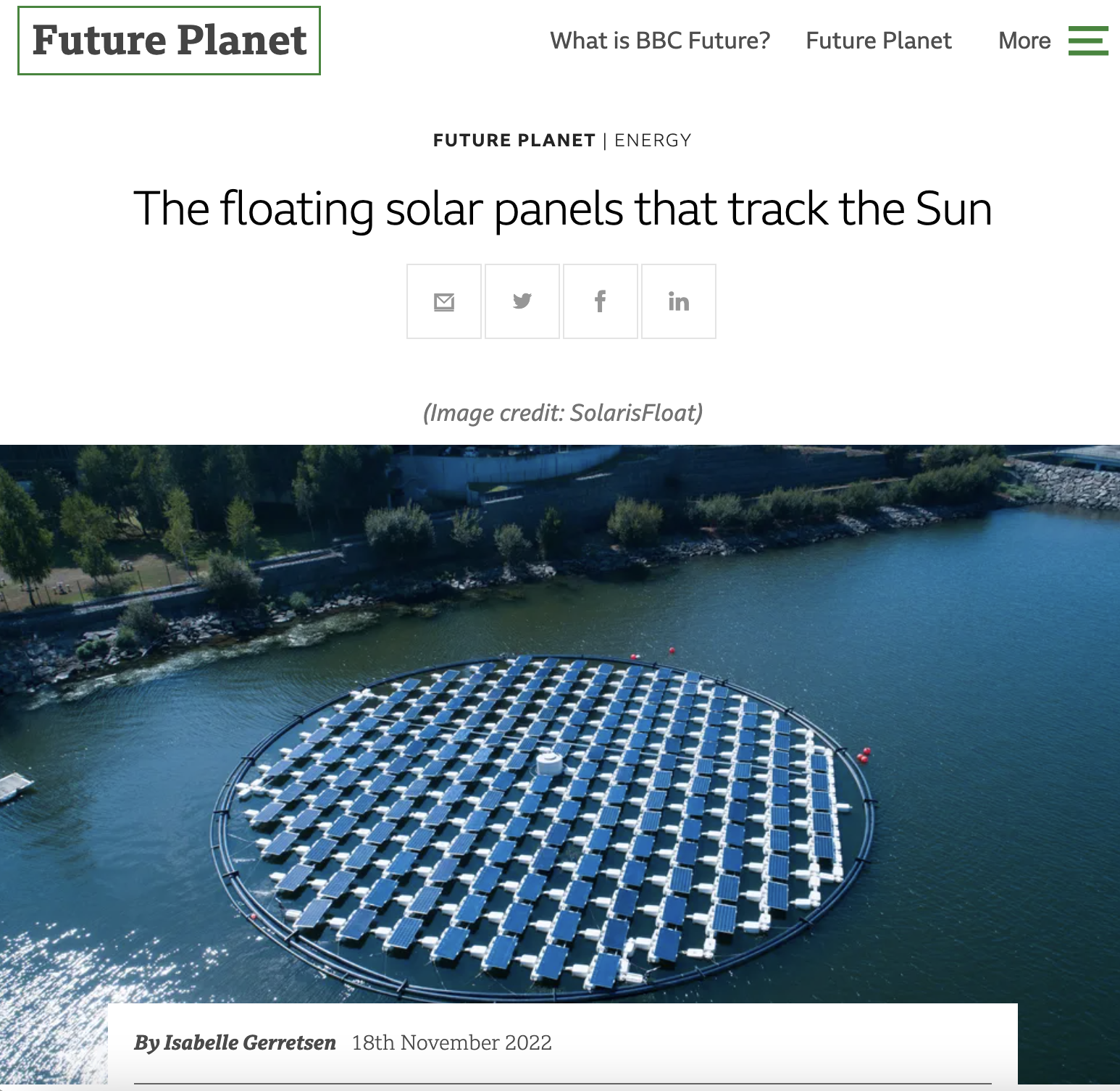Click the small dock at left water edge
The height and width of the screenshot is (1091, 1120).
13,787
